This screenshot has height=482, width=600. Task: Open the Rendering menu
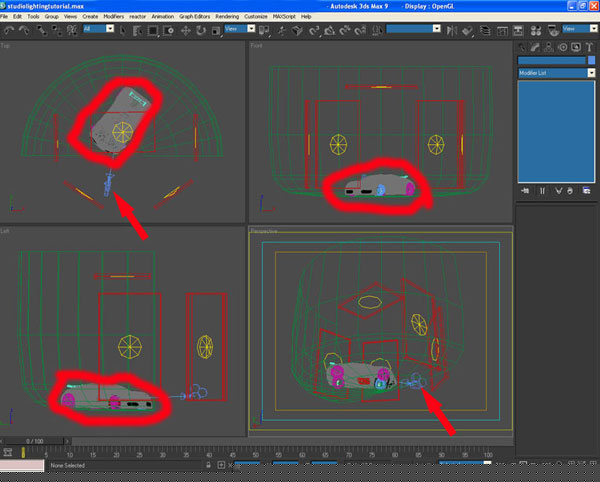(227, 16)
